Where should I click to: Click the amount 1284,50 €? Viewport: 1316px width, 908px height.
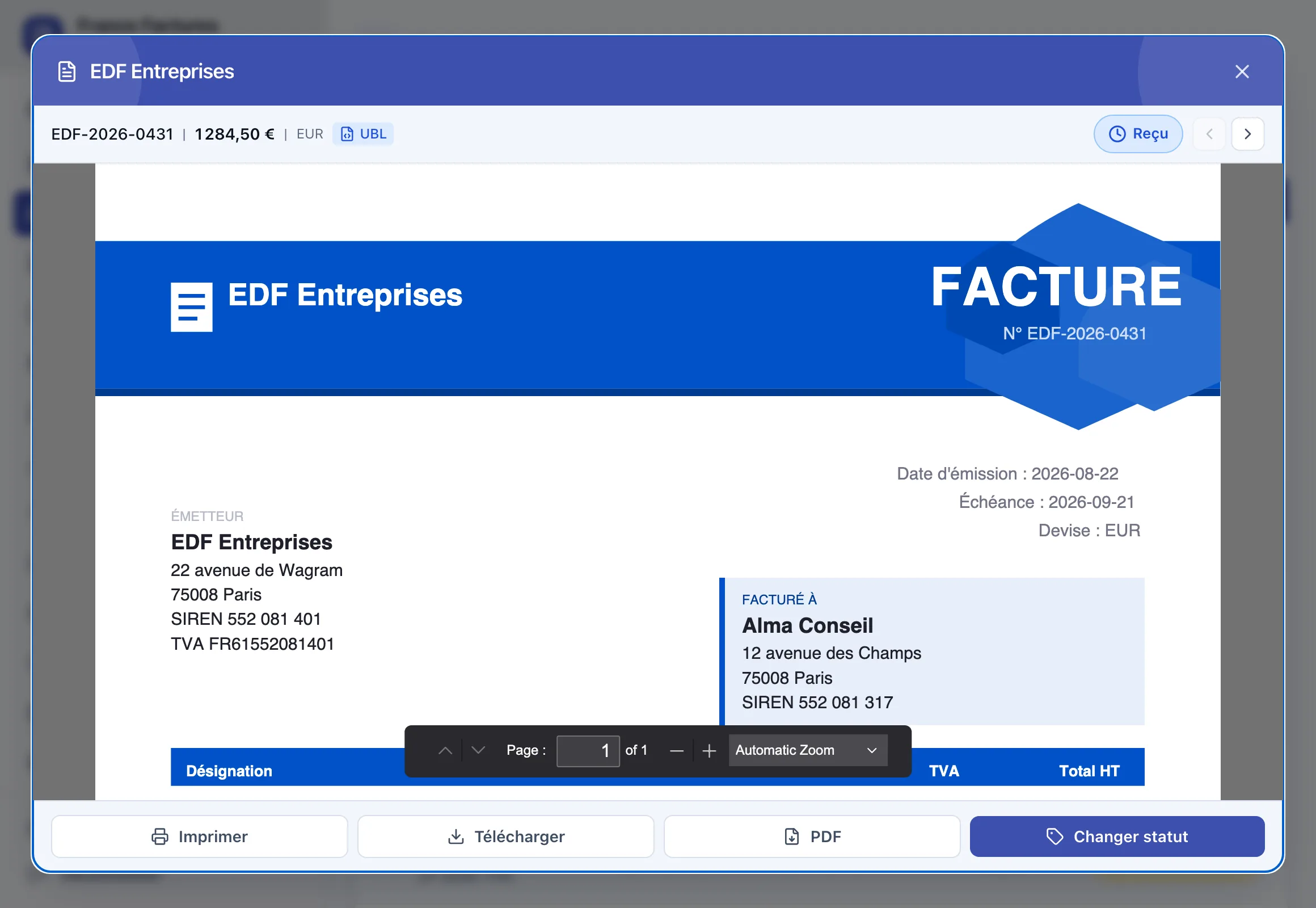coord(234,134)
